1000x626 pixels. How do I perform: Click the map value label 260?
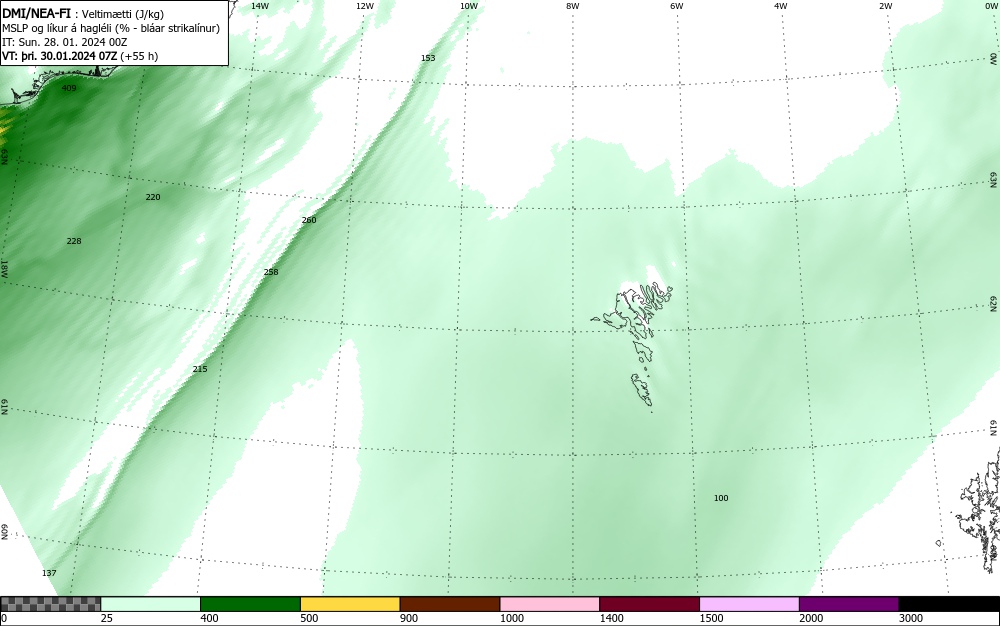pyautogui.click(x=309, y=220)
